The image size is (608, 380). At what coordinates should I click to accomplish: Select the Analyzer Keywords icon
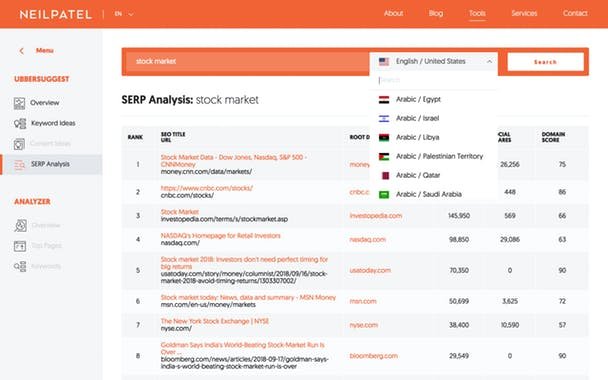[20, 266]
